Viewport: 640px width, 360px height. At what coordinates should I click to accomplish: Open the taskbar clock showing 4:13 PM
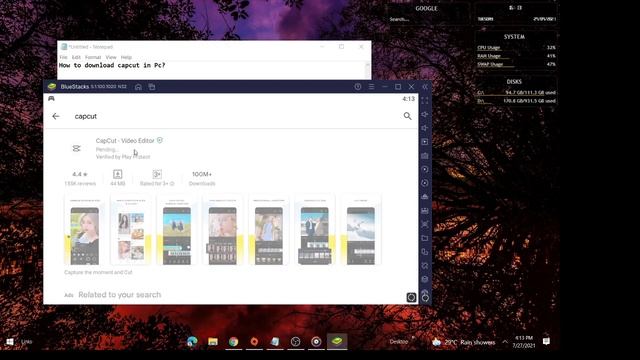pyautogui.click(x=524, y=342)
